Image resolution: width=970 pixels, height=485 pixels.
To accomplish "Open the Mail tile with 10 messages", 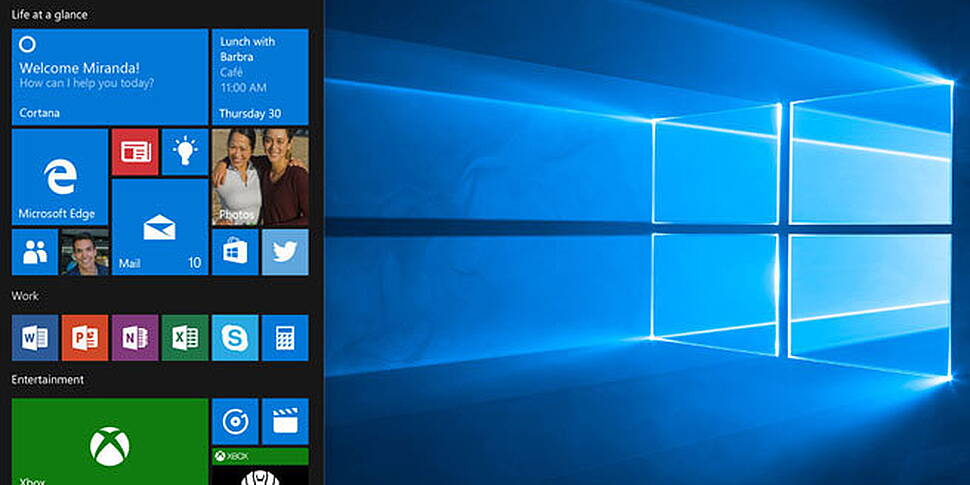I will pos(160,227).
